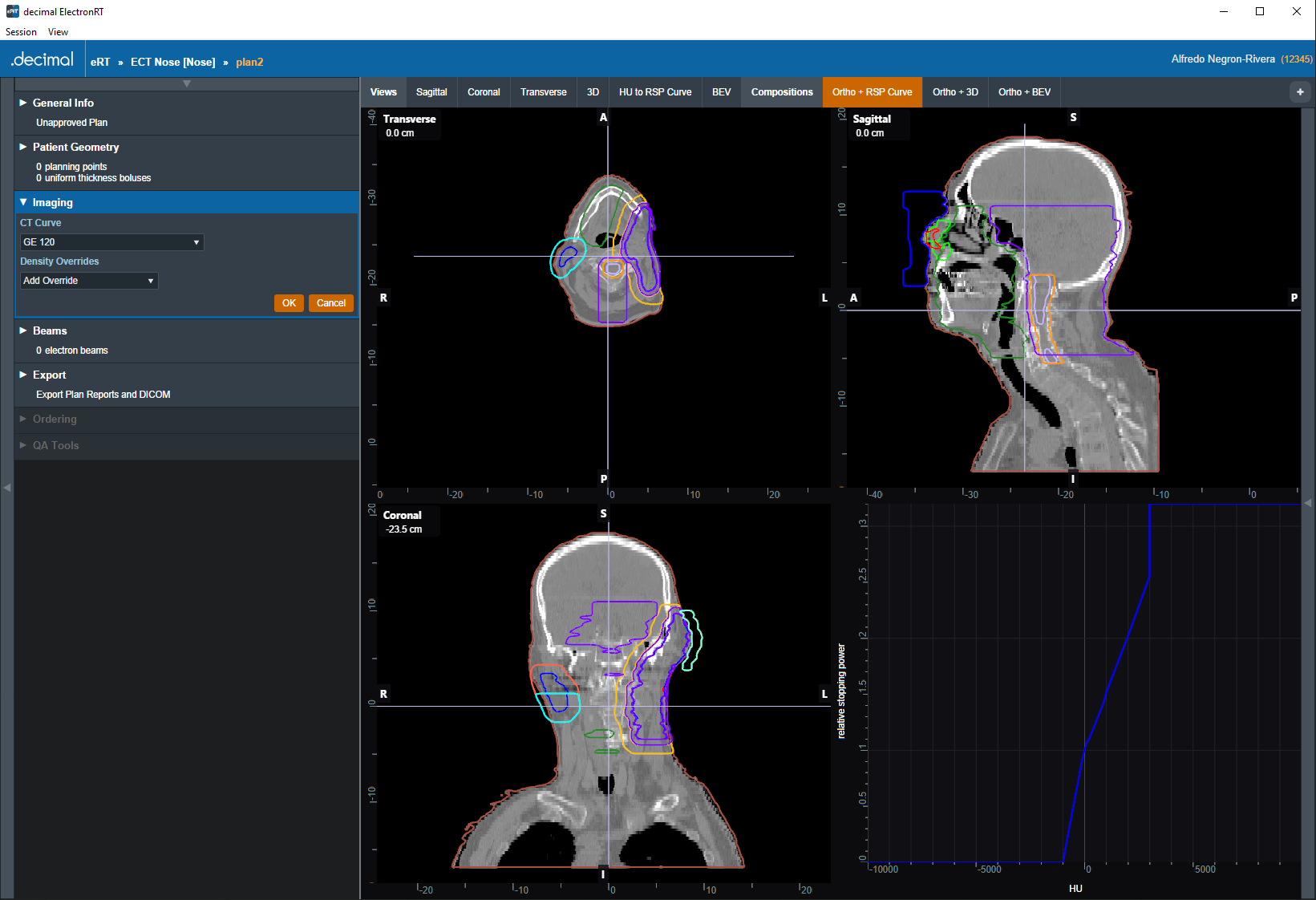Image resolution: width=1316 pixels, height=900 pixels.
Task: Expand the Beams section
Action: tap(49, 330)
